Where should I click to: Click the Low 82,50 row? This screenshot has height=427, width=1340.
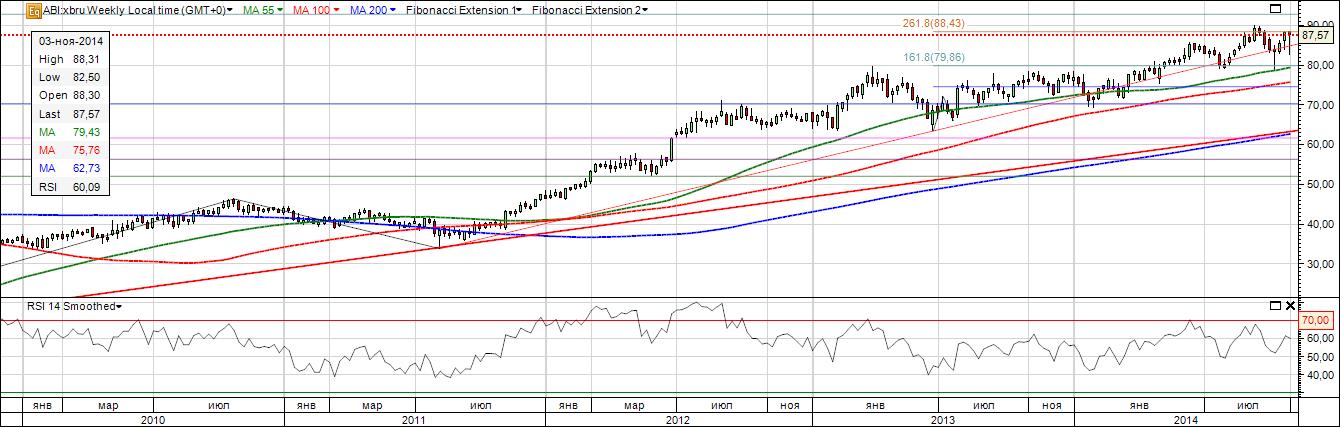pos(69,77)
